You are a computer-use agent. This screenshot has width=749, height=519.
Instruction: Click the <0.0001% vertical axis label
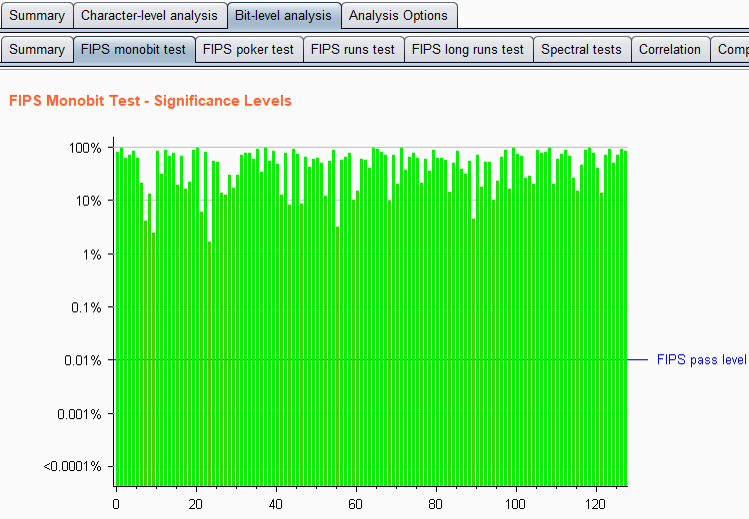(x=74, y=466)
